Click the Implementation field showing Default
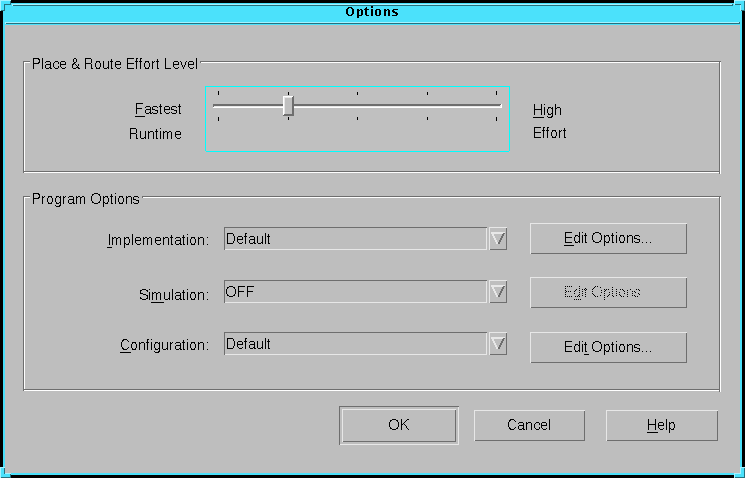Screen dimensions: 745x478 coord(355,239)
